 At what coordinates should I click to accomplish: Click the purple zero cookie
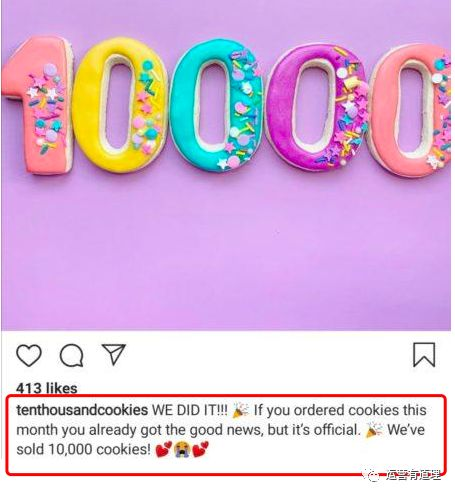click(317, 107)
